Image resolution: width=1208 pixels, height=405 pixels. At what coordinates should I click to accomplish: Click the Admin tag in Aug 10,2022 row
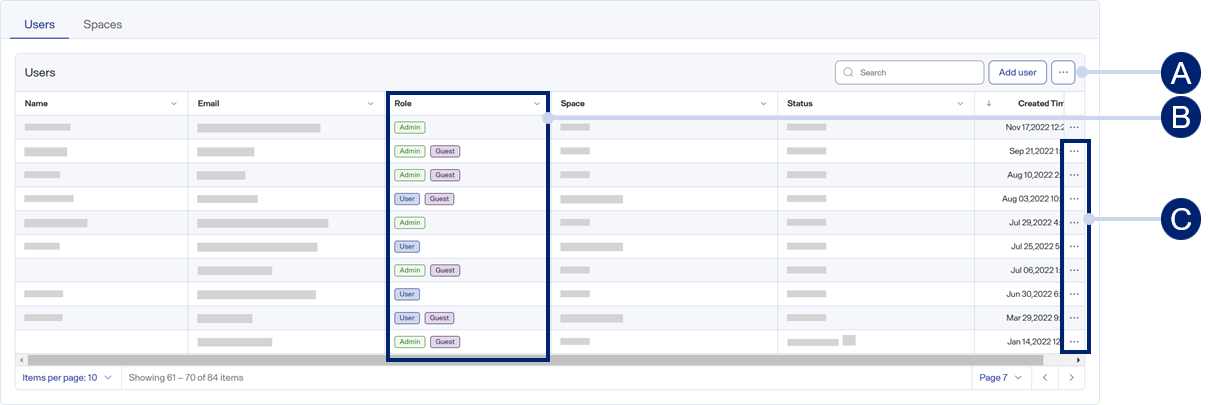[410, 175]
